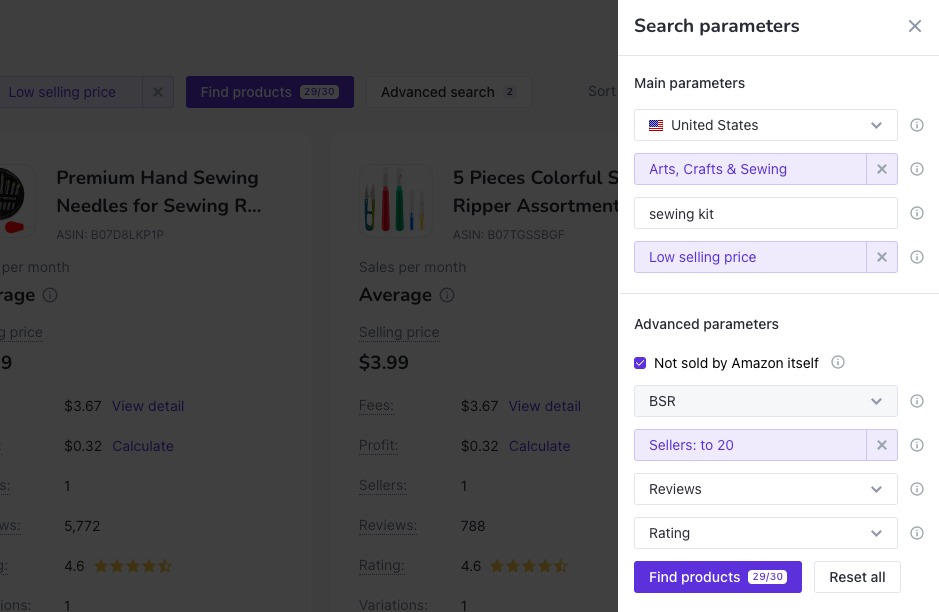This screenshot has width=939, height=612.
Task: Click the Reviews label in seam ripper card
Action: point(388,526)
